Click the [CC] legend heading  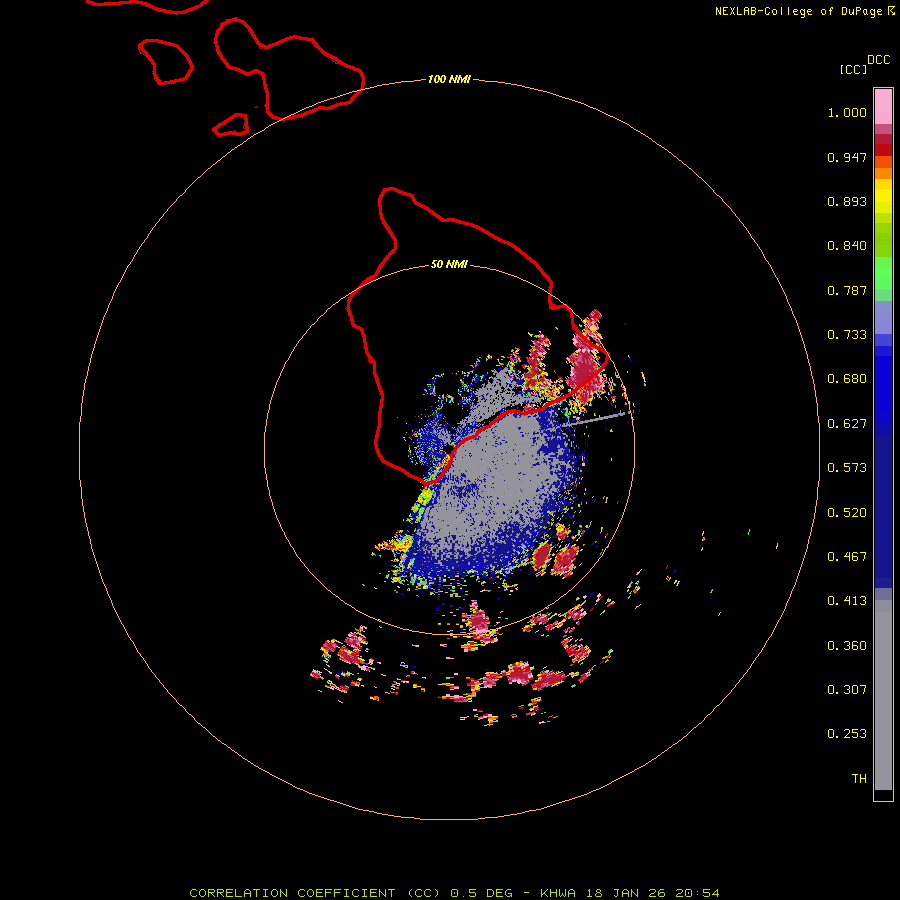point(853,69)
